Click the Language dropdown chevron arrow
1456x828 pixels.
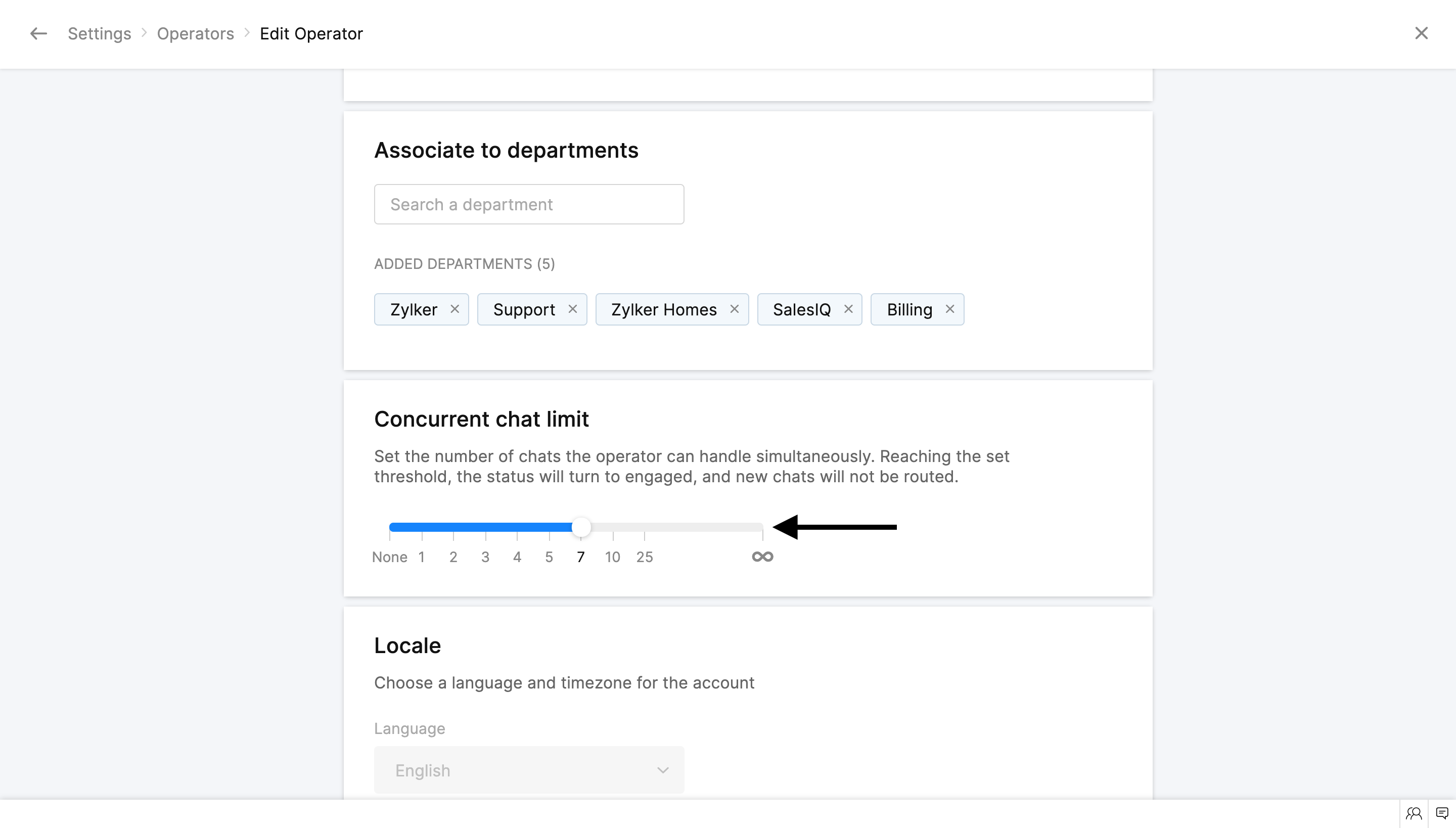coord(663,770)
